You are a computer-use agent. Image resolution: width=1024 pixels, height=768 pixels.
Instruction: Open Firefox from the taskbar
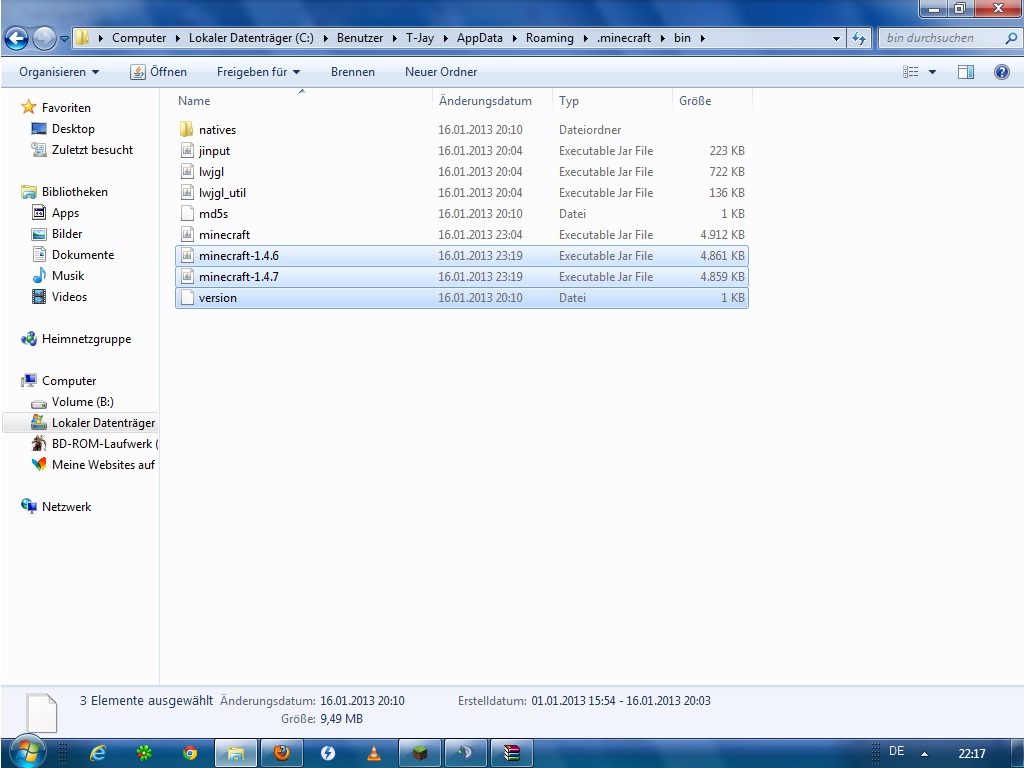coord(282,753)
